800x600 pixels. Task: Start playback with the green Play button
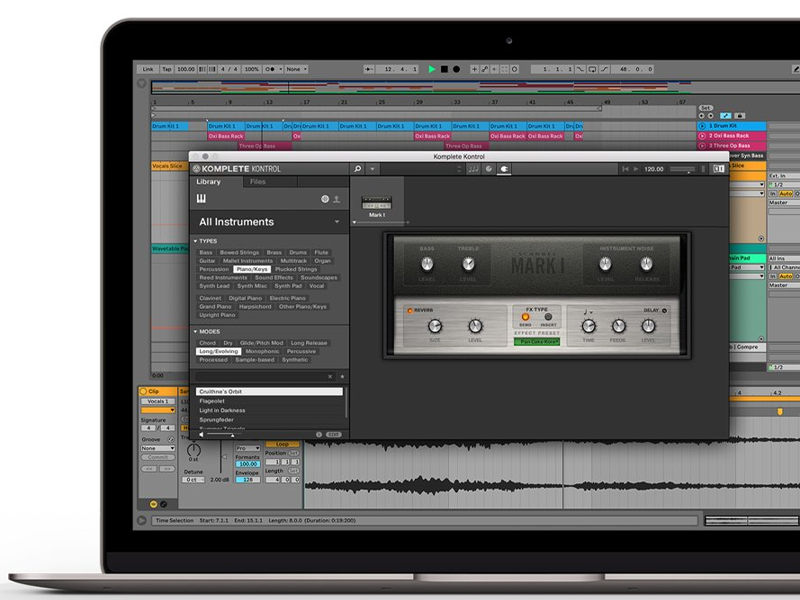point(432,69)
